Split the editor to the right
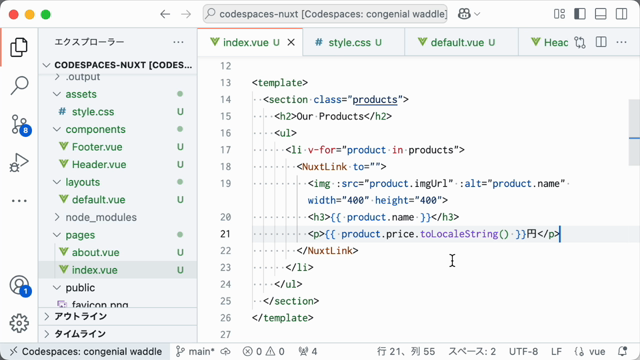Image resolution: width=640 pixels, height=360 pixels. pos(601,42)
